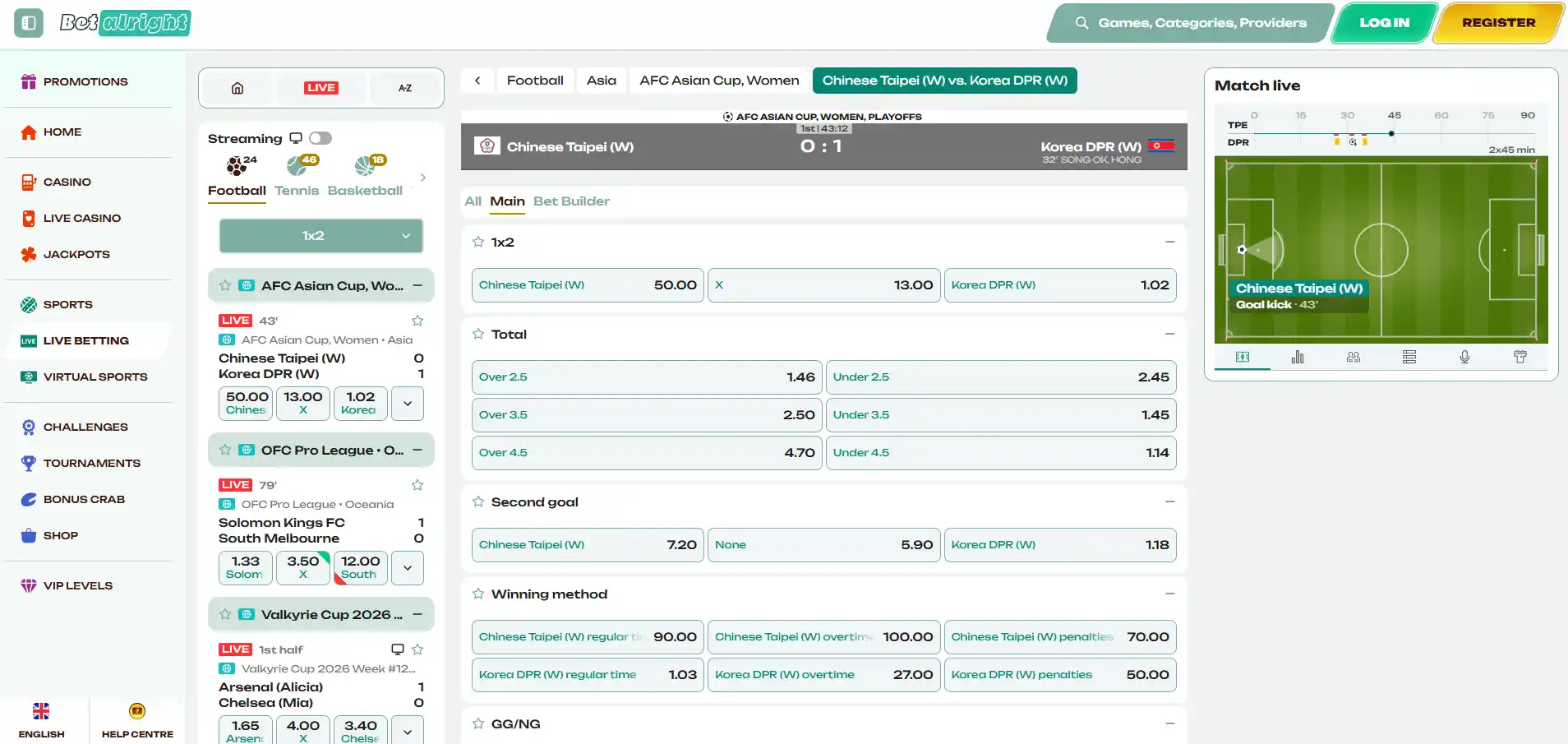Collapse the sidebar menu icon
The height and width of the screenshot is (744, 1568).
(29, 23)
